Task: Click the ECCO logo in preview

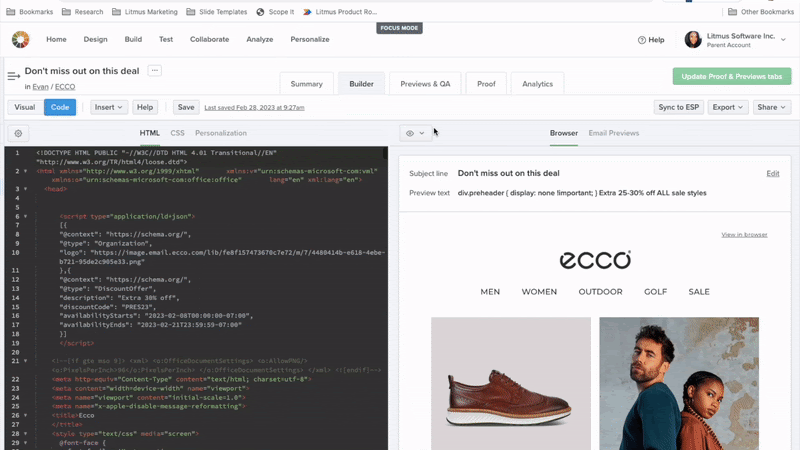Action: coord(595,260)
